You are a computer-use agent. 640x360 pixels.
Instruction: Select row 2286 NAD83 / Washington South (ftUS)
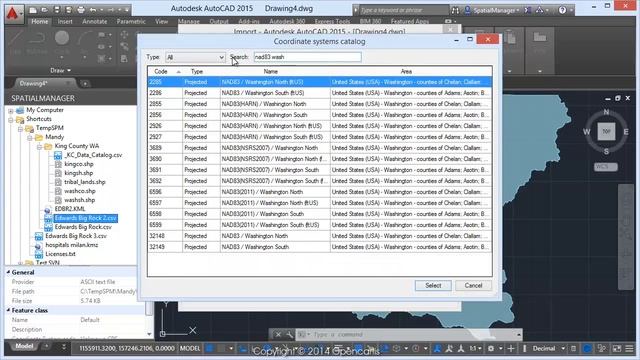[x=320, y=93]
